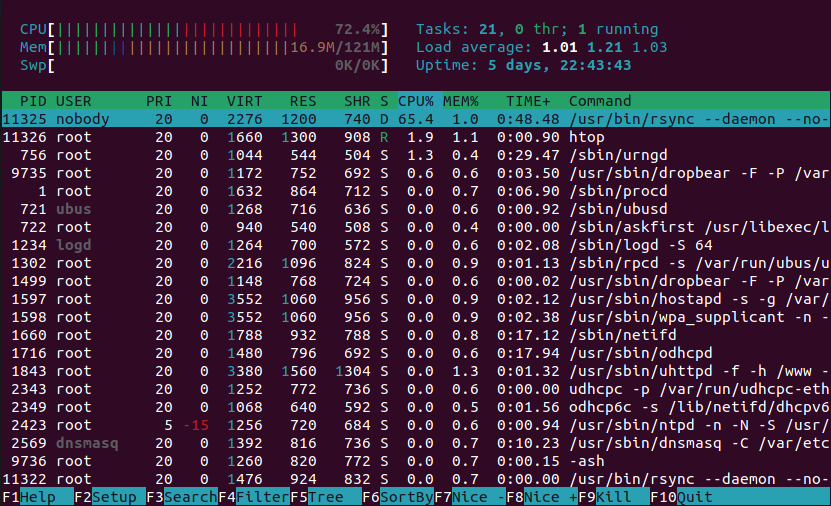Open the F6 SortBy menu
The height and width of the screenshot is (506, 831).
398,497
